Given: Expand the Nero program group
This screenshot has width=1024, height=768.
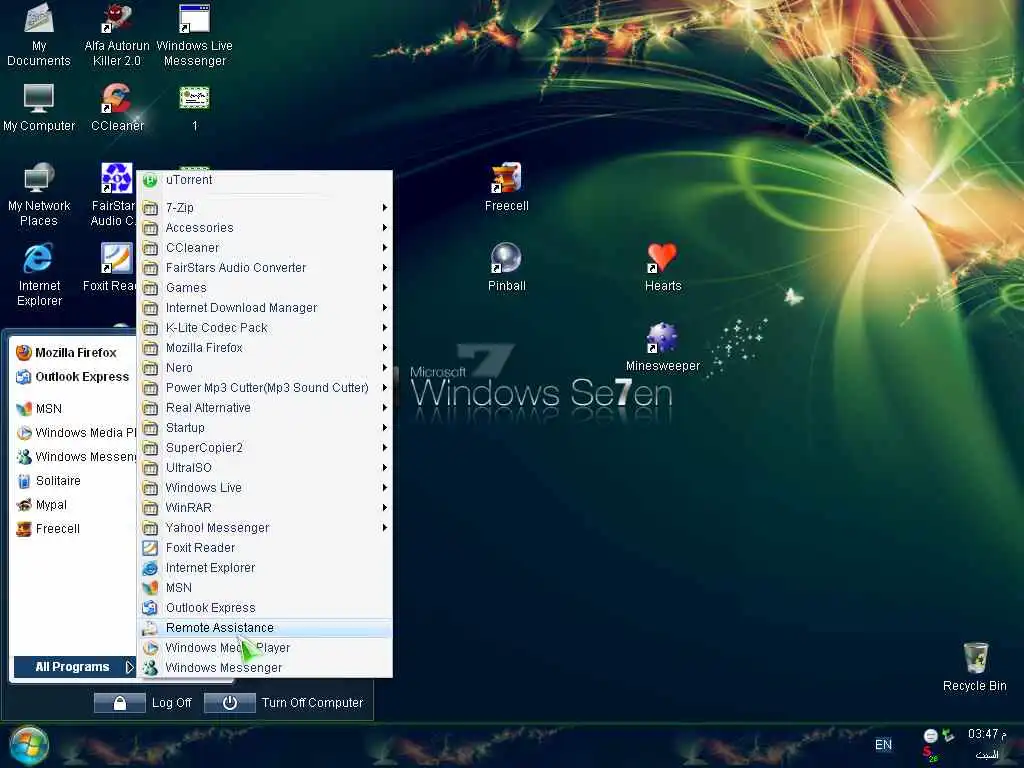Looking at the screenshot, I should [266, 368].
